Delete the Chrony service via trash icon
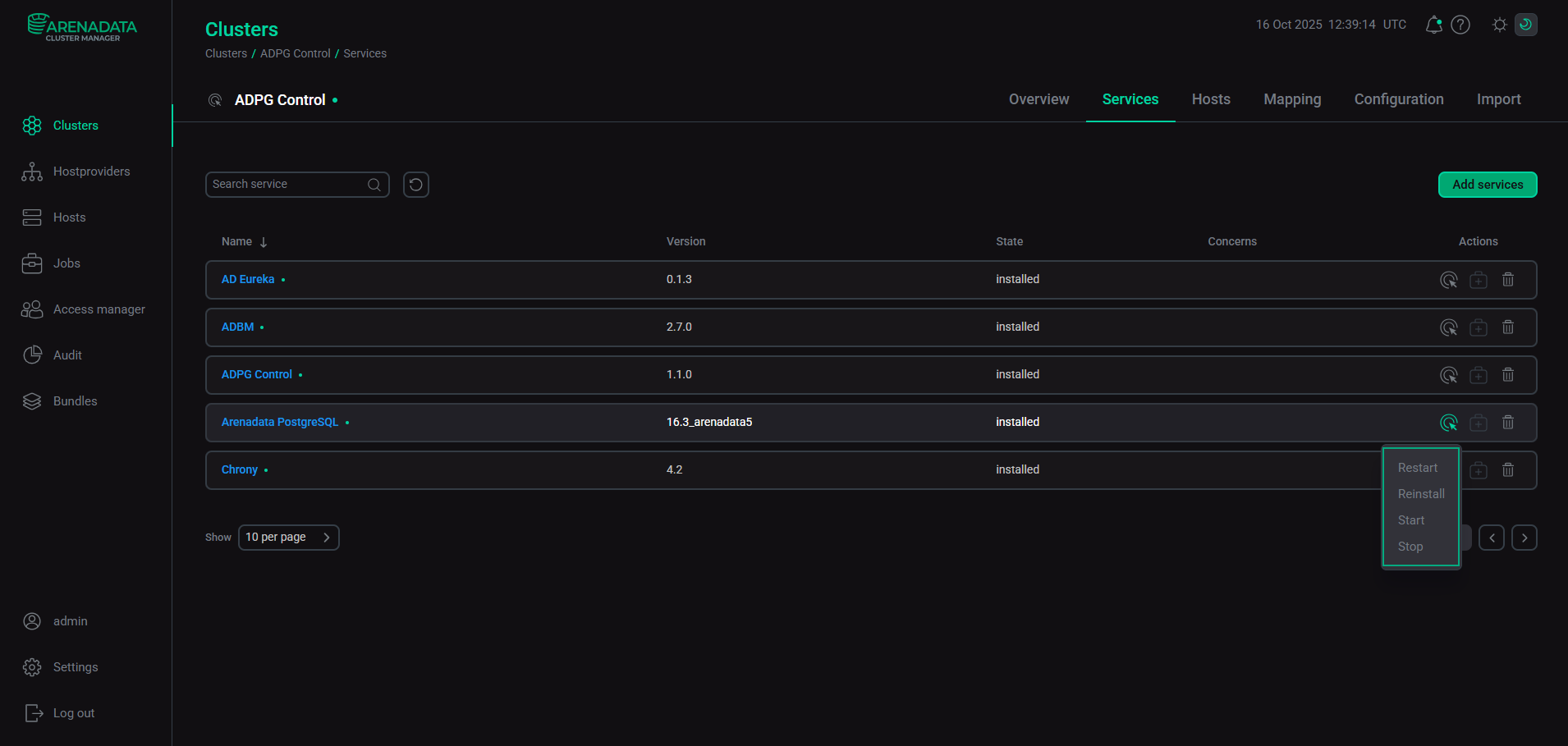 (1507, 469)
